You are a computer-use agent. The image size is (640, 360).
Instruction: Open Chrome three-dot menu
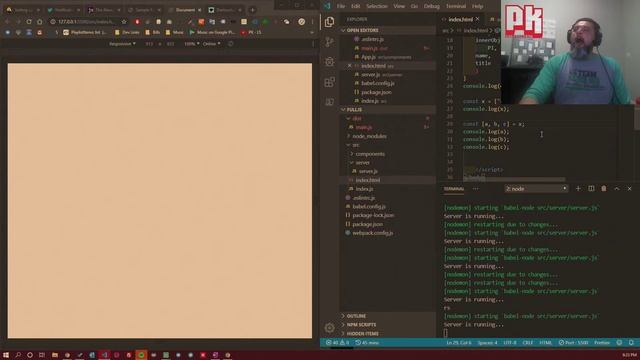tap(313, 22)
